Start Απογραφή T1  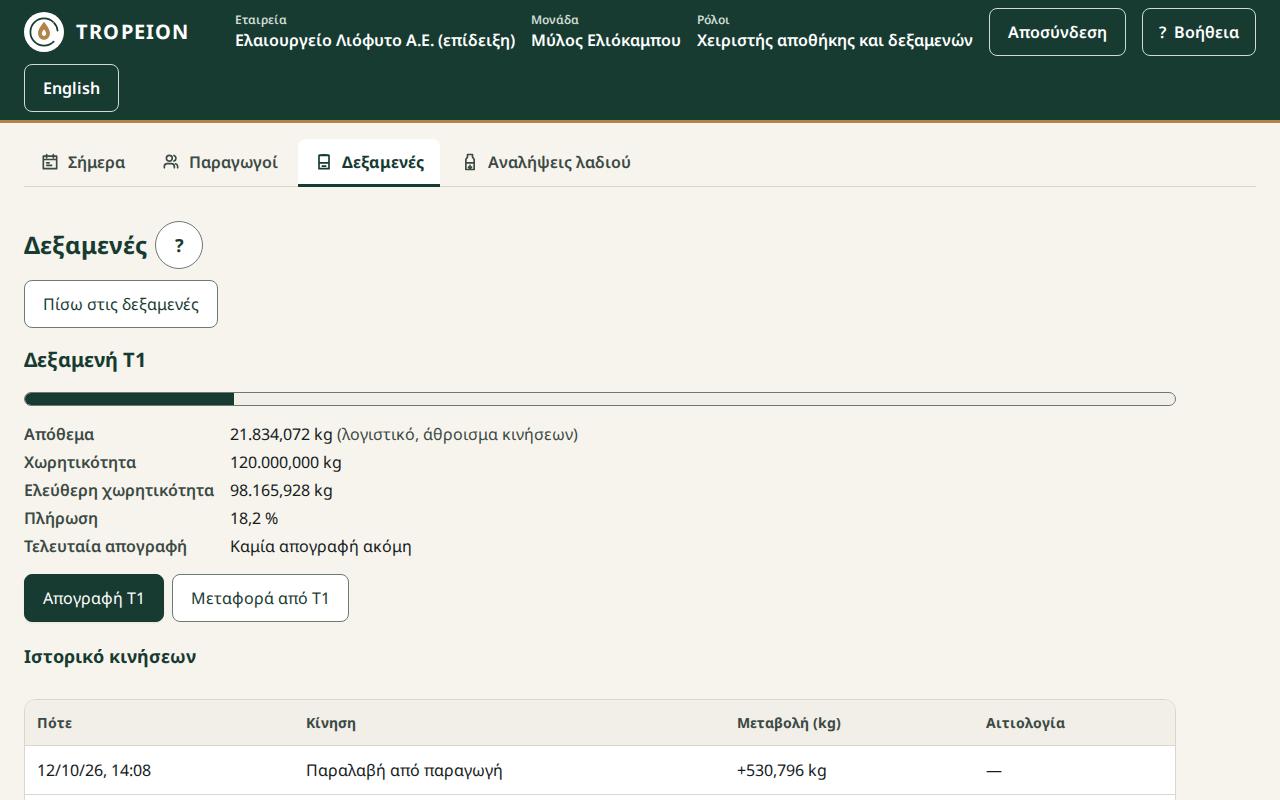[x=94, y=598]
